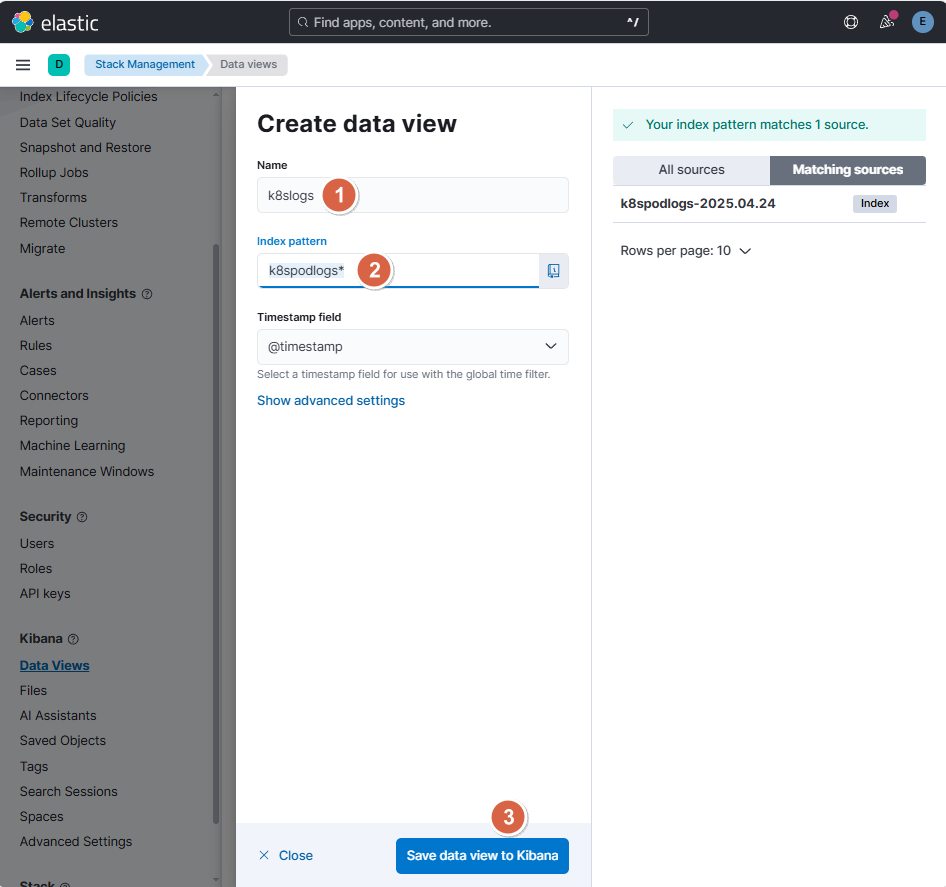Open the E user profile avatar

pyautogui.click(x=922, y=22)
